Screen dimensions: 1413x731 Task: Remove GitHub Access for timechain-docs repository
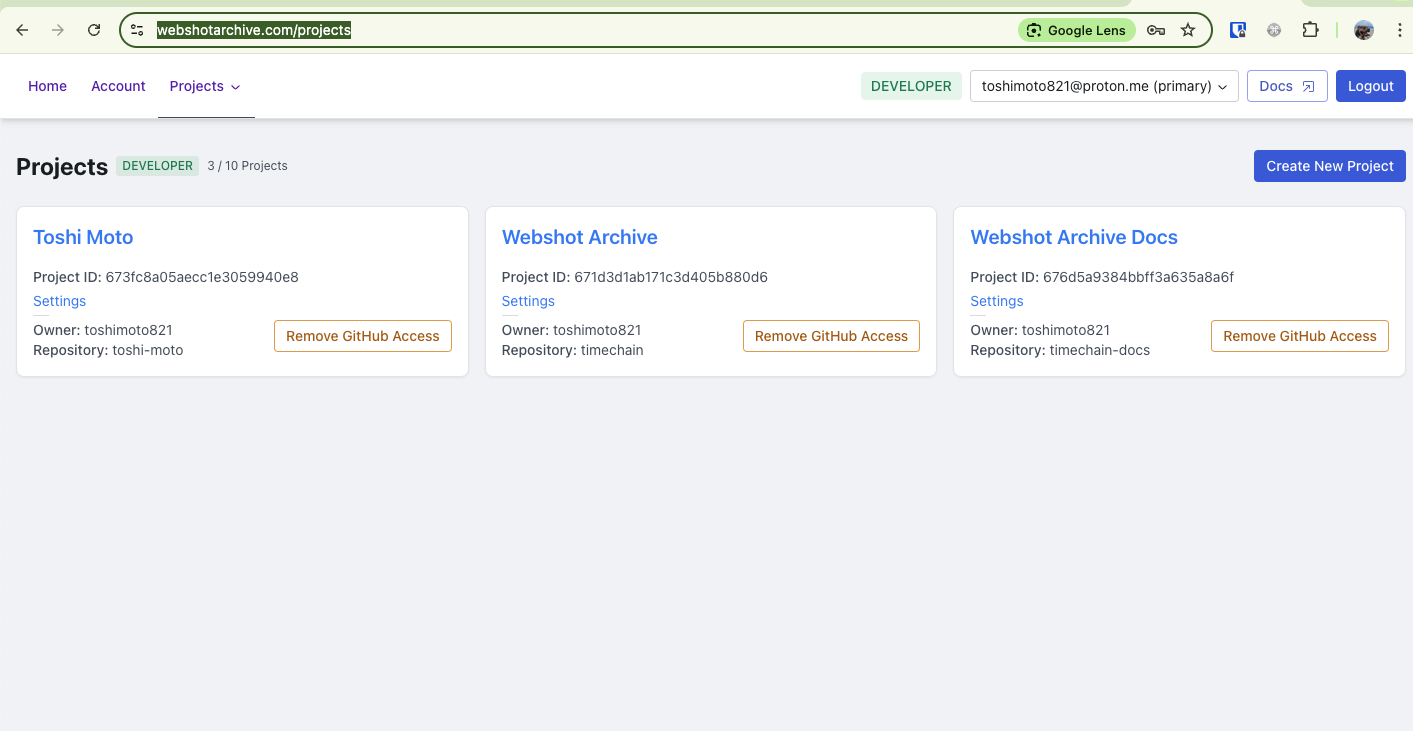pos(1300,336)
